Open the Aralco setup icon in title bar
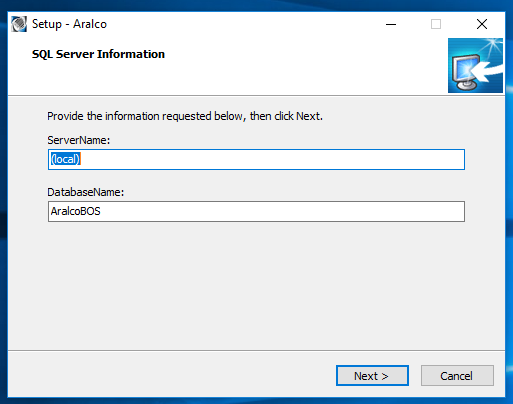This screenshot has height=404, width=513. pyautogui.click(x=19, y=24)
